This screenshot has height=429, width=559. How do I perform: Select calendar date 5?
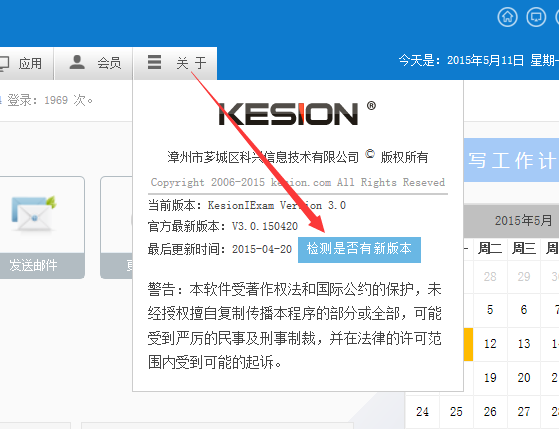click(490, 310)
